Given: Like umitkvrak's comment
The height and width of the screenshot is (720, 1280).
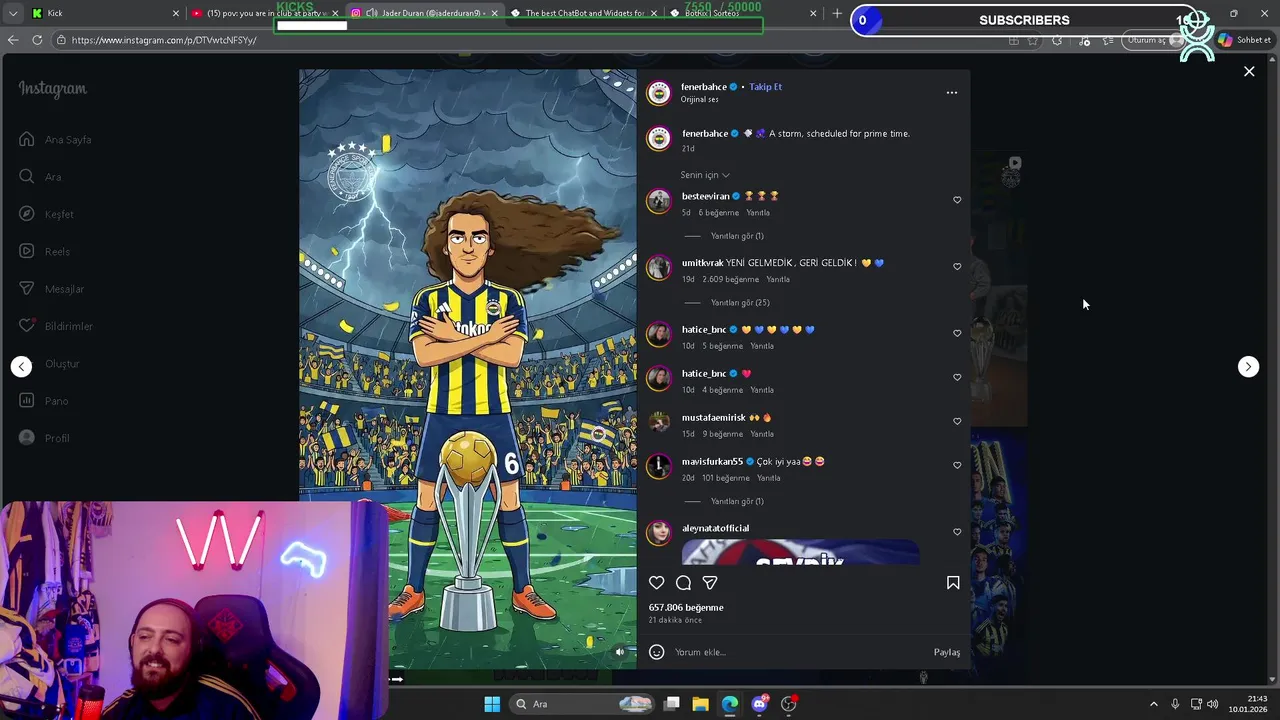Looking at the screenshot, I should 957,267.
